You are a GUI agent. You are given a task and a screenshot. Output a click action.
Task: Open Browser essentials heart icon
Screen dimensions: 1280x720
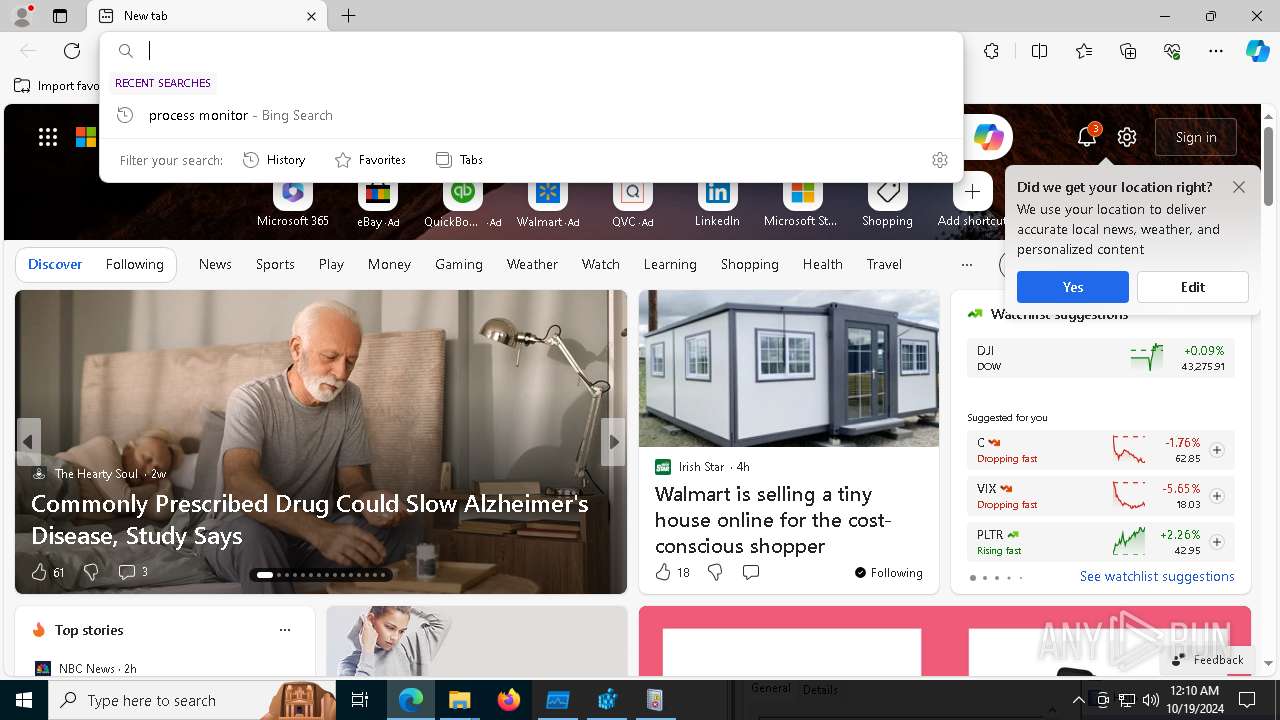pyautogui.click(x=1172, y=51)
